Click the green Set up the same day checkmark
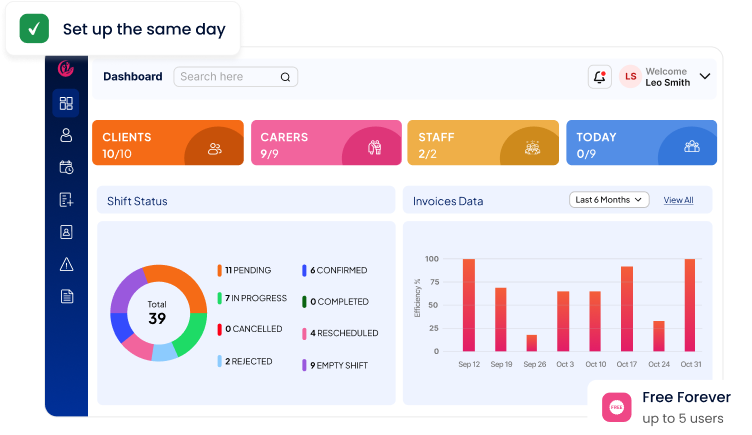 [34, 29]
